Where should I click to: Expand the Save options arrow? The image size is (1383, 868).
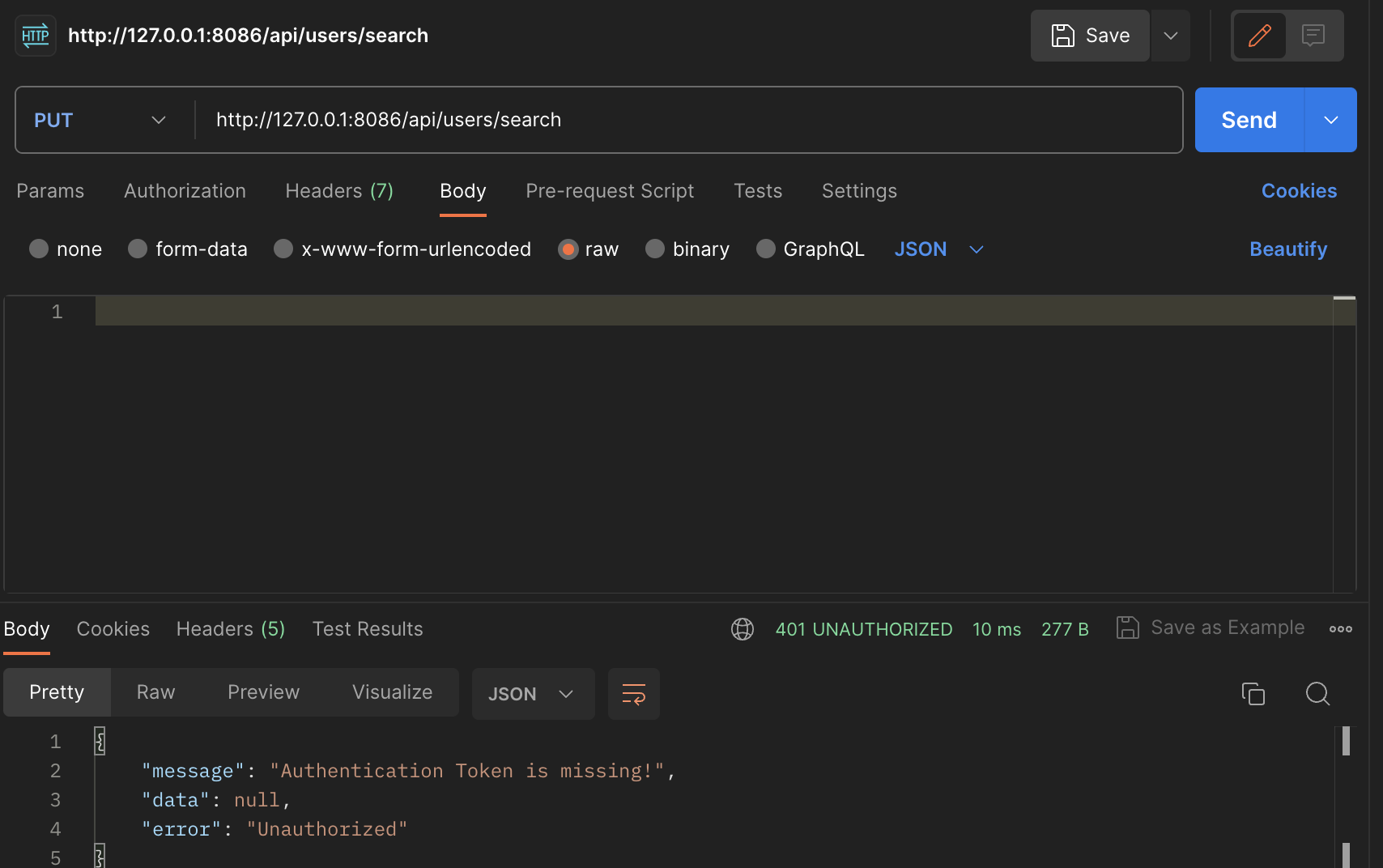point(1171,36)
